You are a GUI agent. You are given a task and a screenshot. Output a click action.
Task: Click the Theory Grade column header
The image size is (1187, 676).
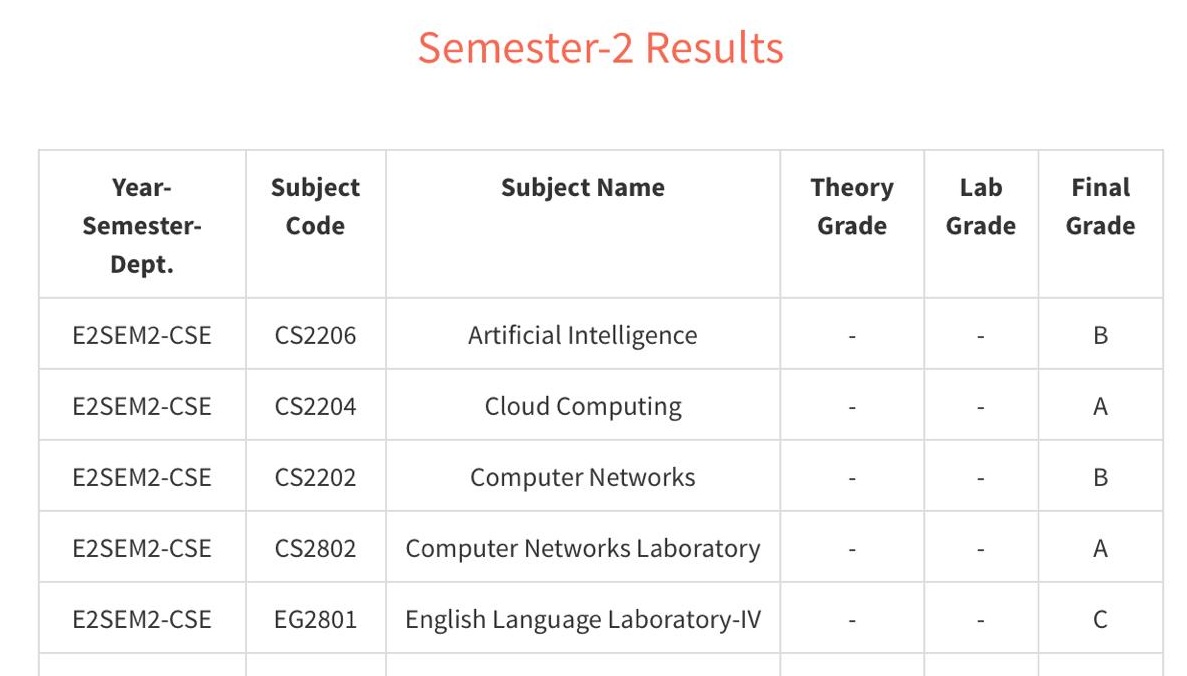point(852,206)
